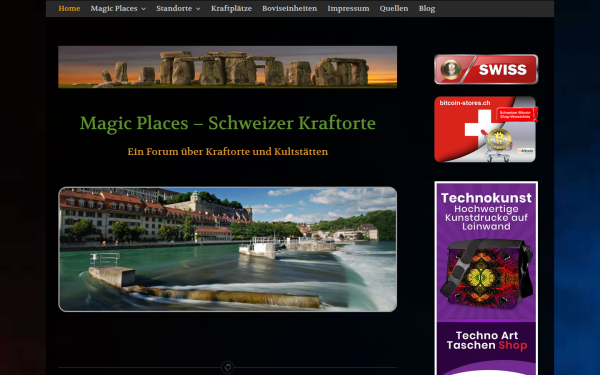
Task: Click the Ein Forum über Kraftorte subtitle
Action: 228,152
